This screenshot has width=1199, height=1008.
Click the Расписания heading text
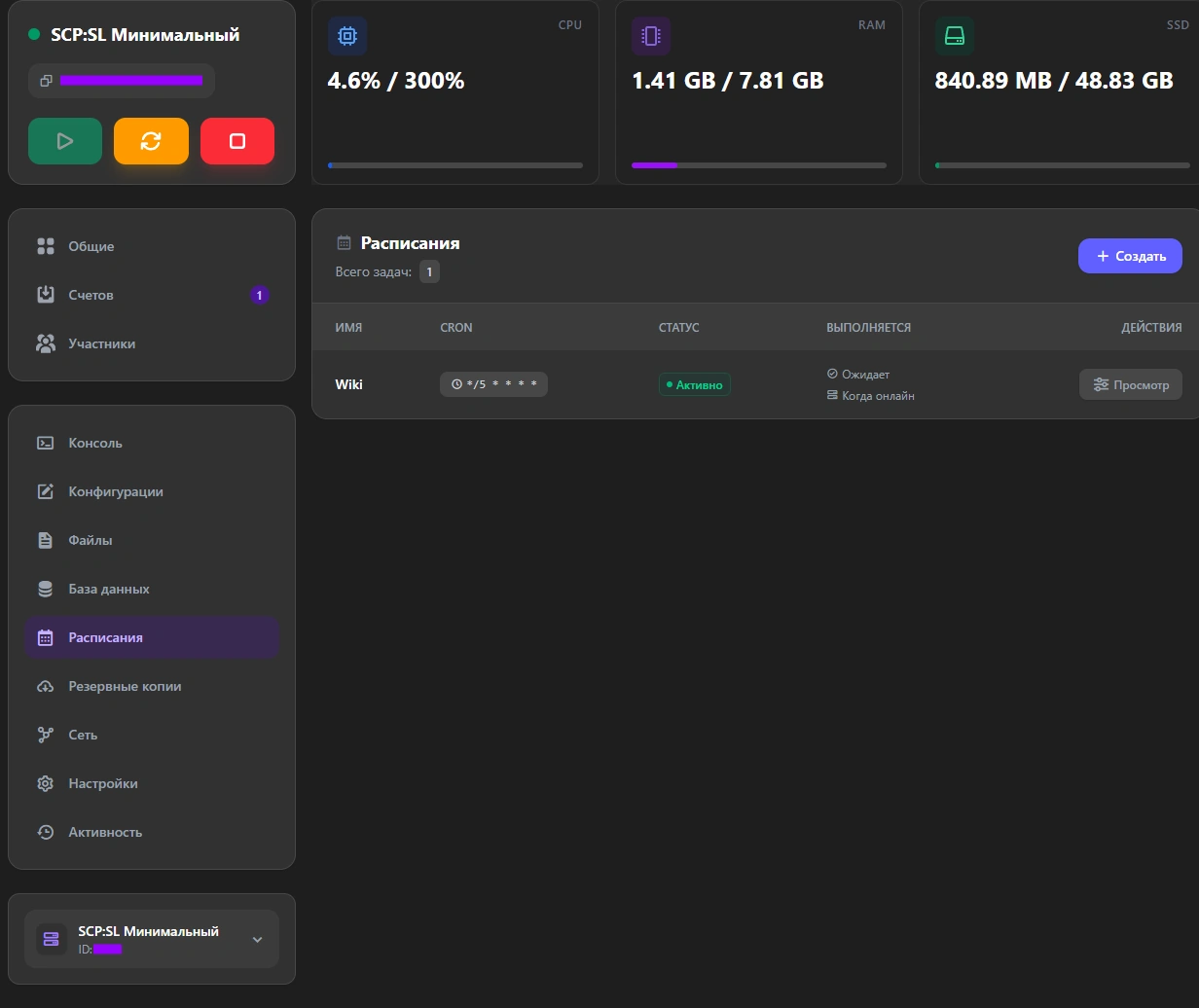coord(410,243)
